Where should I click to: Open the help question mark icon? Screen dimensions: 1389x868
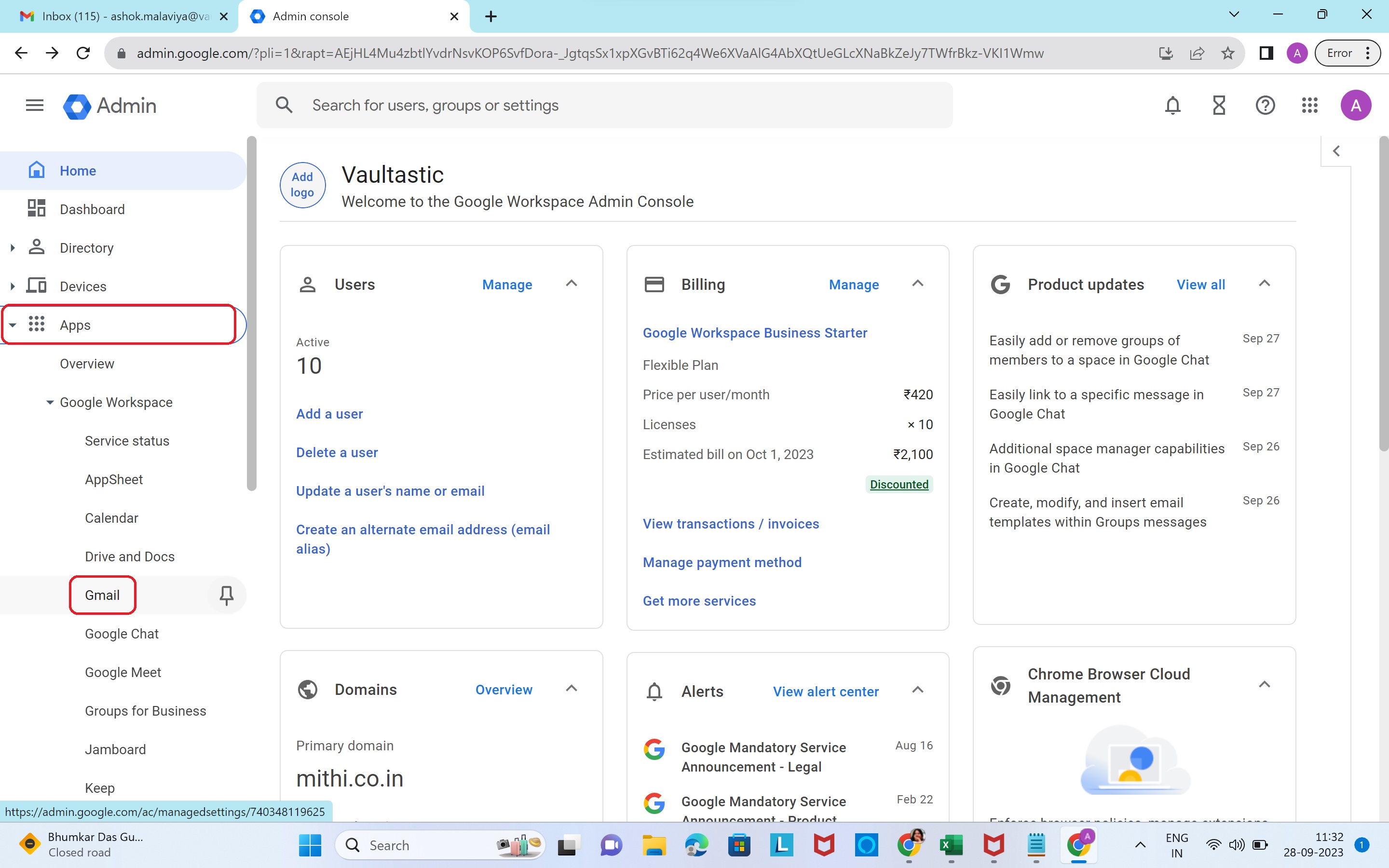(x=1265, y=105)
